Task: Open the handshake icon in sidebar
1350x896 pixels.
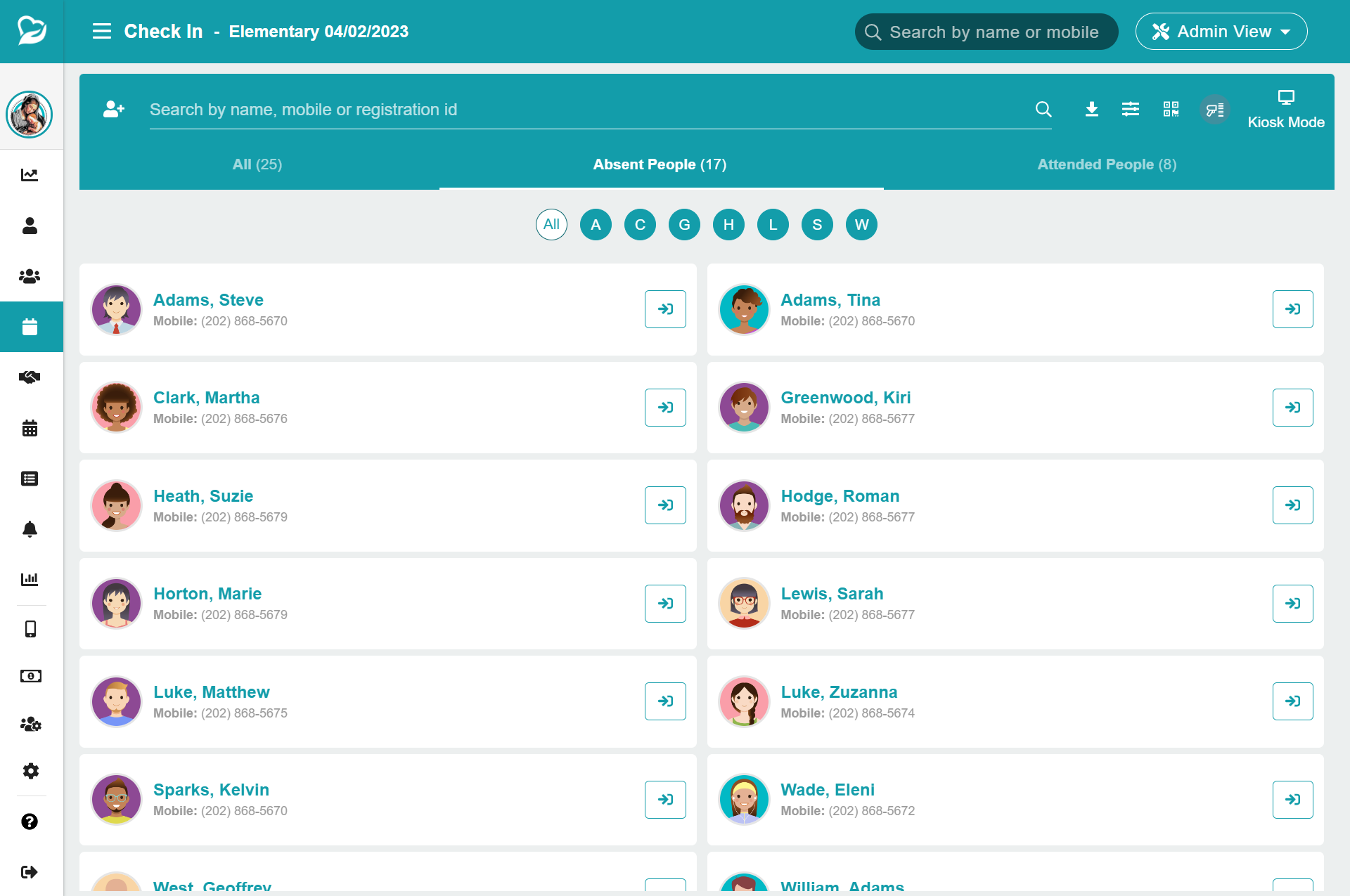Action: point(30,377)
